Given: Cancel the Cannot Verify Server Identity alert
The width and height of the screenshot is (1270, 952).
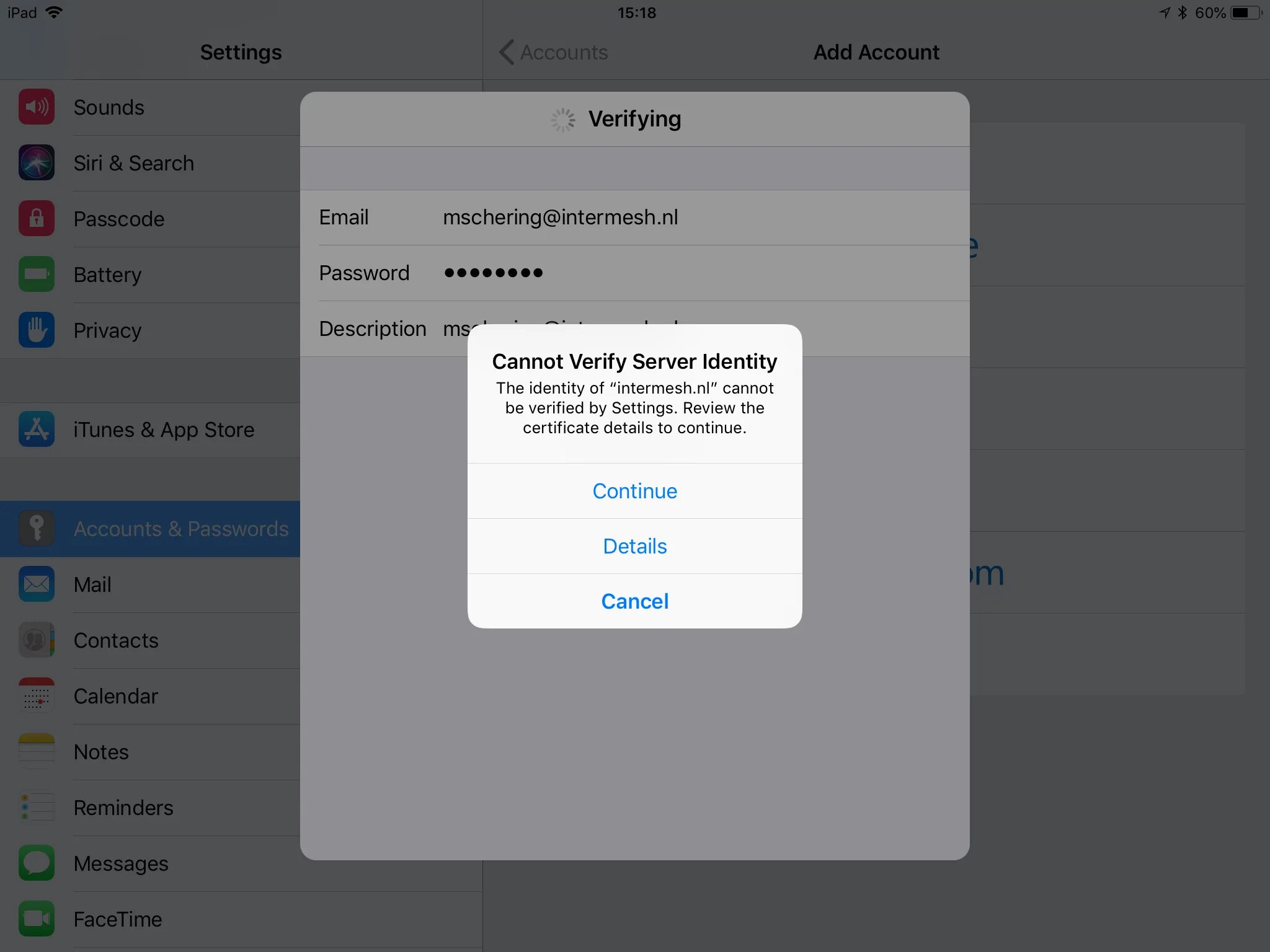Looking at the screenshot, I should [x=634, y=601].
